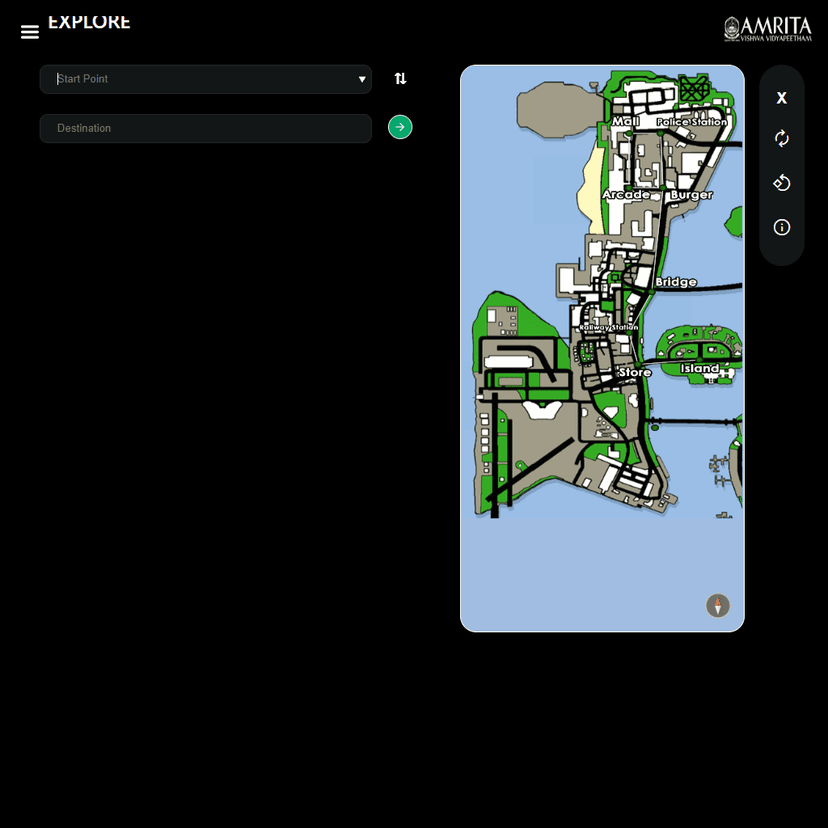Select Police Station on the map

[692, 121]
